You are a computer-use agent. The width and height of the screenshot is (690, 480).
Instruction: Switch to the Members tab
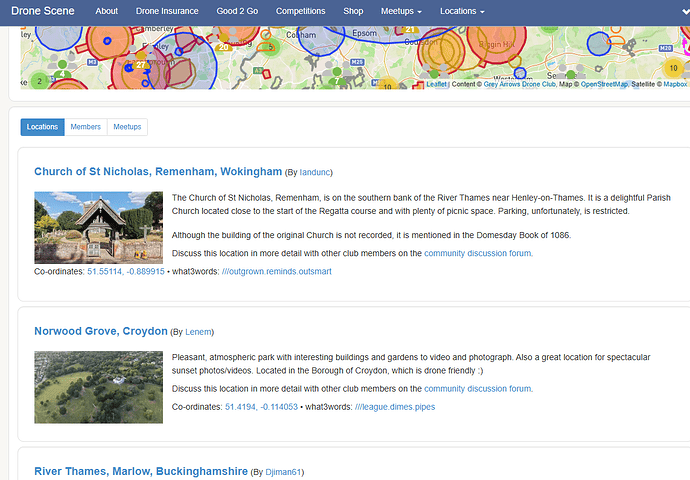[x=85, y=127]
